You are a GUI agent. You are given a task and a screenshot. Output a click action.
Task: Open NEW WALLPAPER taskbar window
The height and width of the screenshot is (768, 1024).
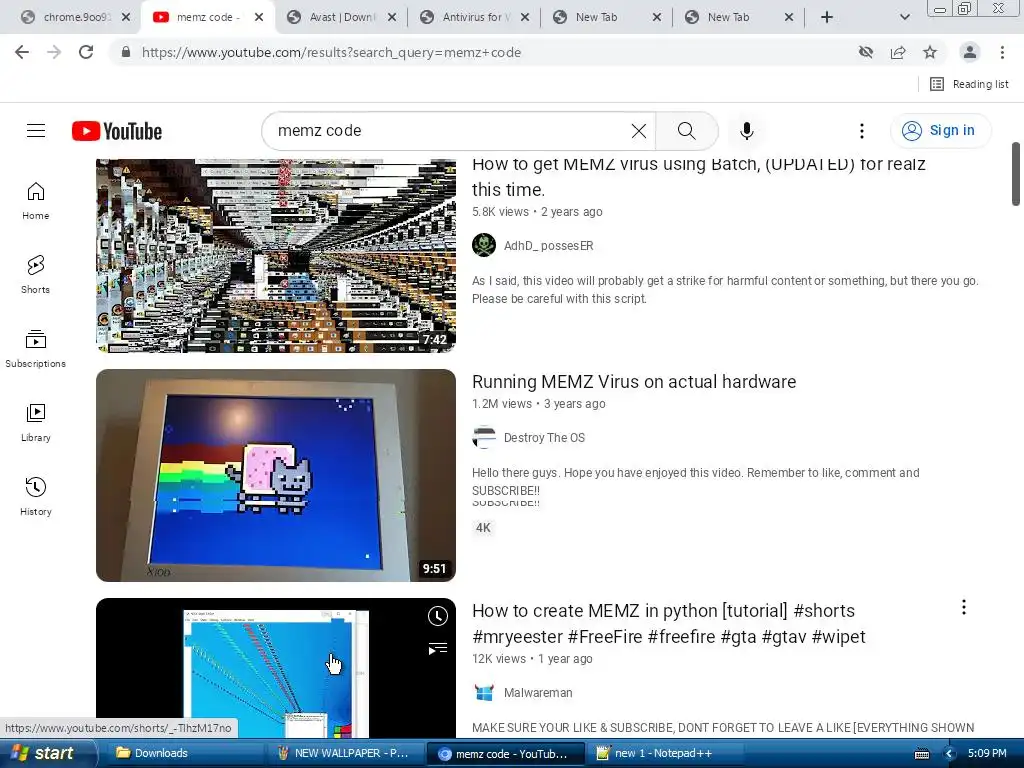(344, 753)
